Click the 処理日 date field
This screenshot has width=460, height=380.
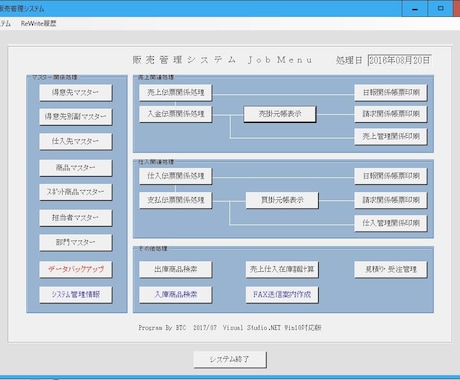point(399,60)
